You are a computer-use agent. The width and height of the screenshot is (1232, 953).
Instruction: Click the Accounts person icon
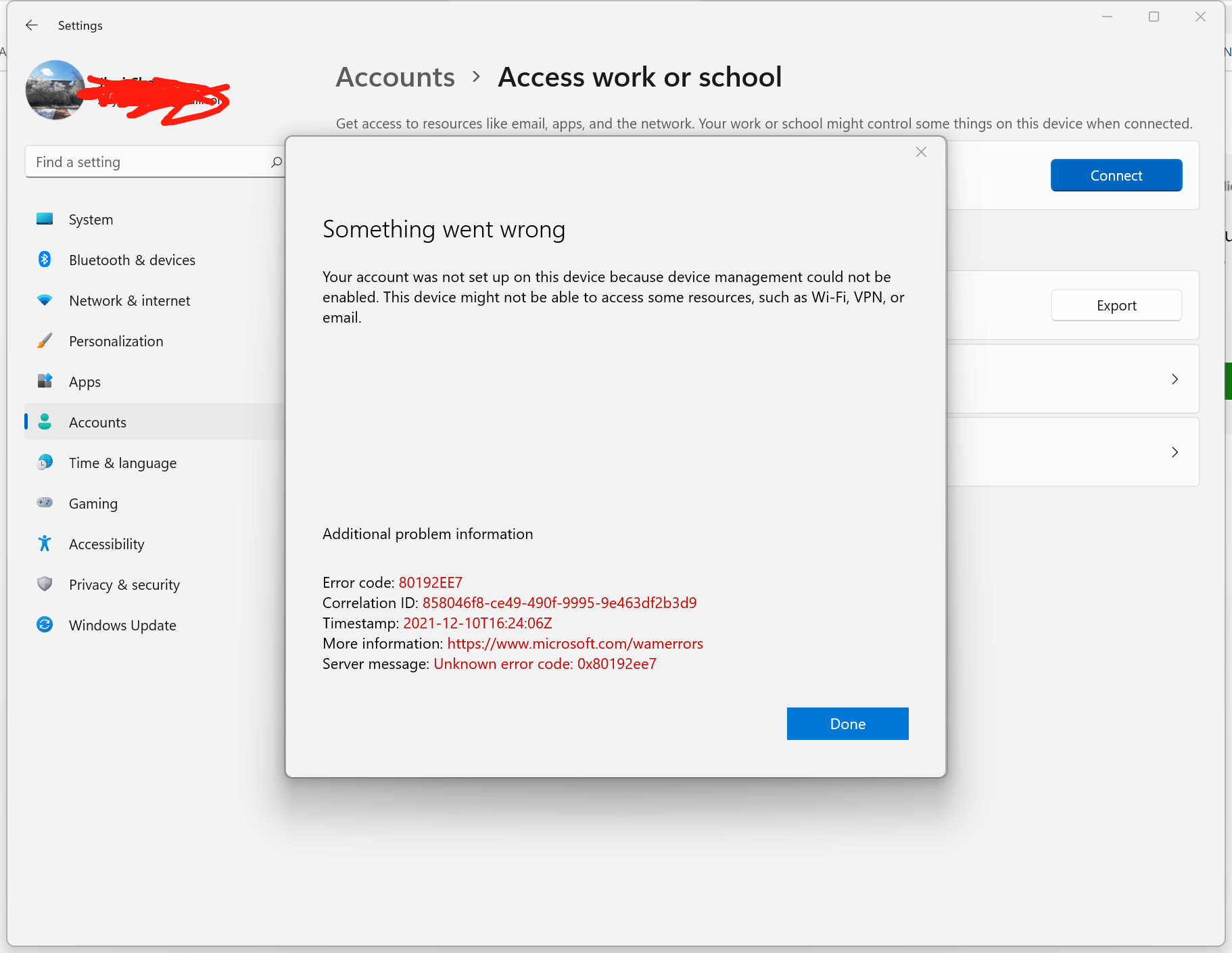click(45, 422)
